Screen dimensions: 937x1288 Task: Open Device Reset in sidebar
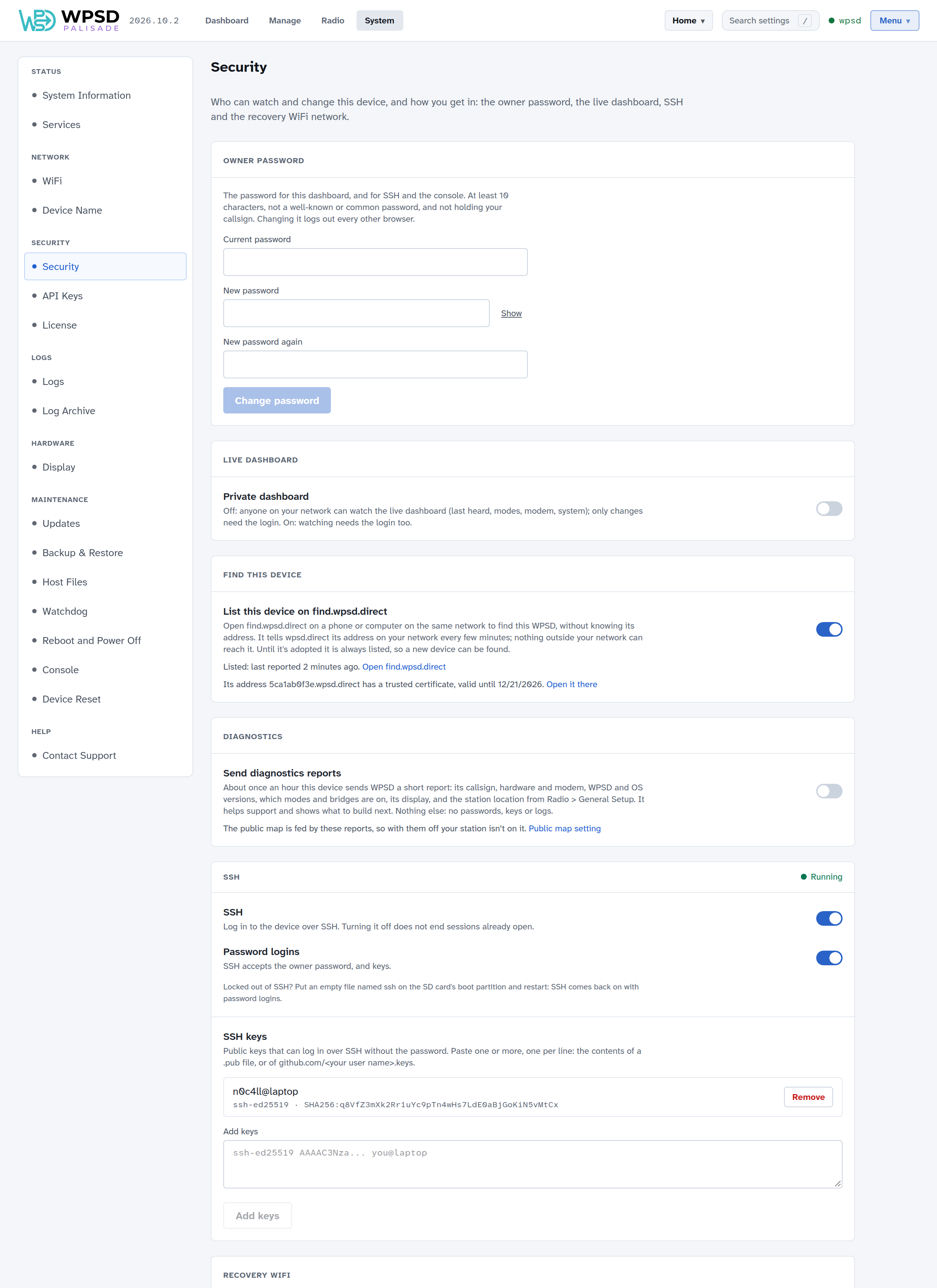pyautogui.click(x=106, y=699)
